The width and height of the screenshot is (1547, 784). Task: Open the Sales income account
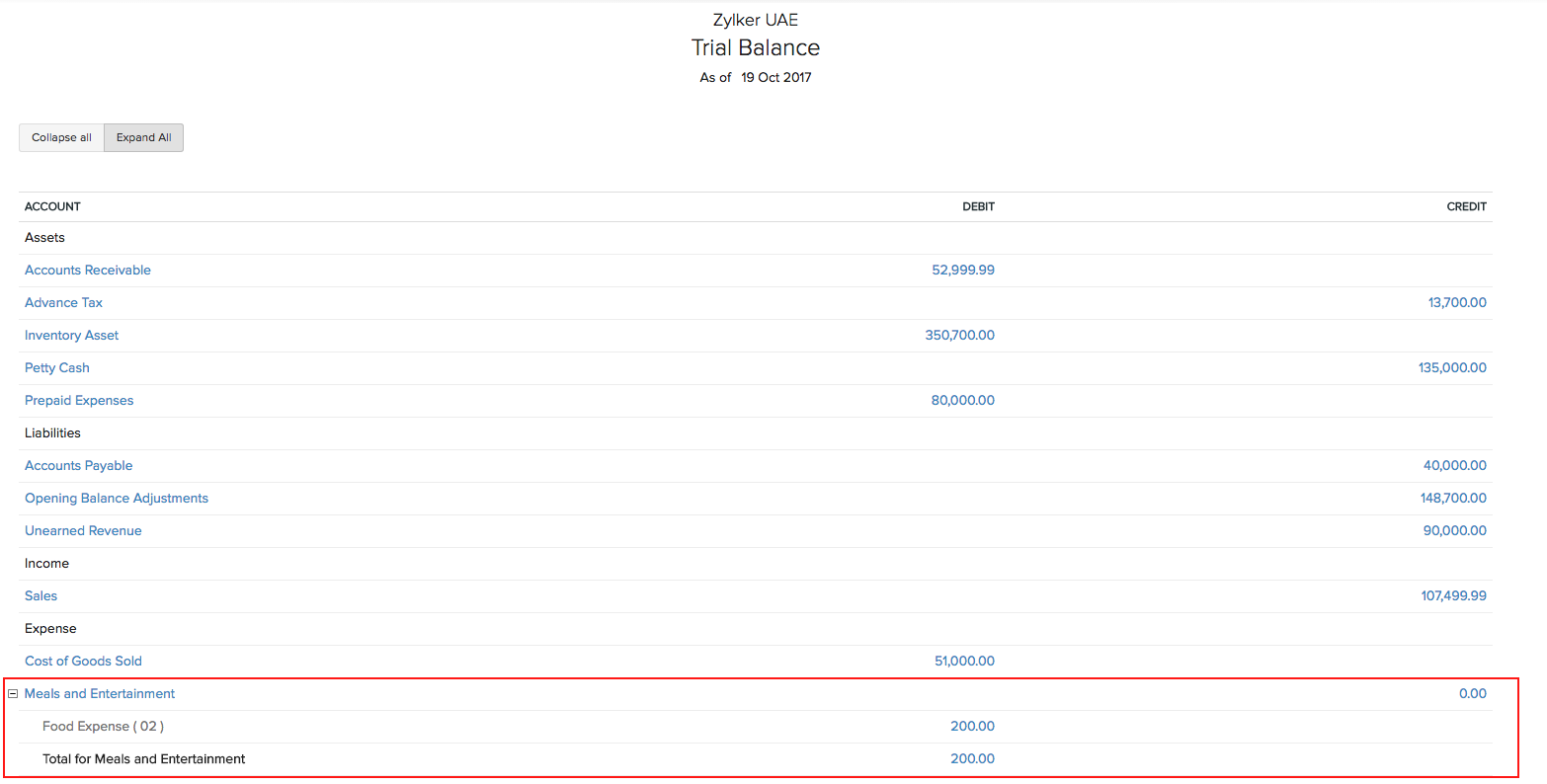[x=41, y=596]
